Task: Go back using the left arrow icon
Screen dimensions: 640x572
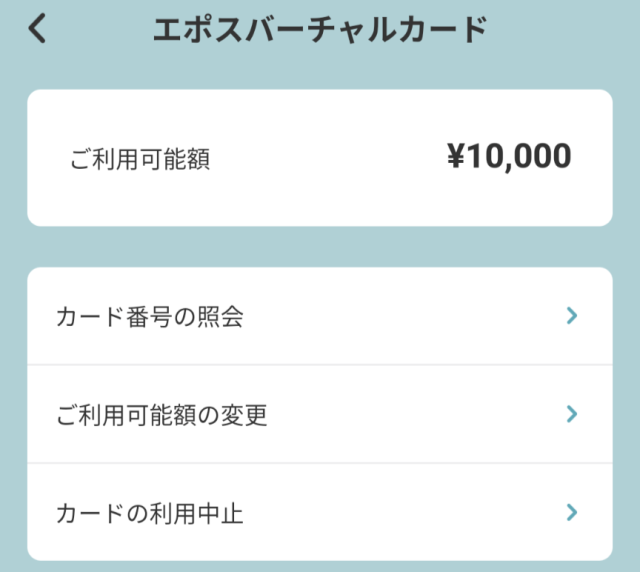Action: (x=37, y=29)
